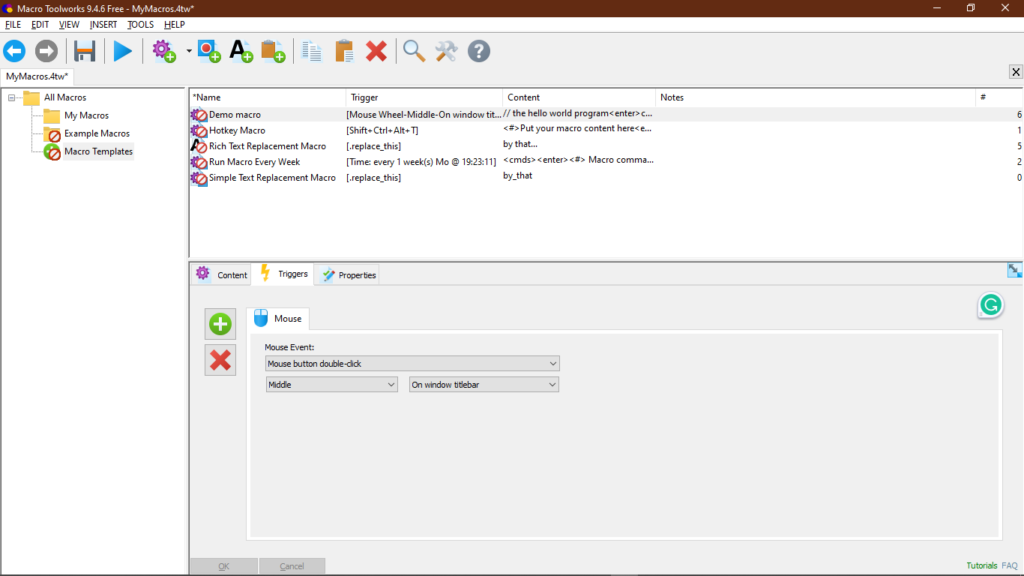Image resolution: width=1024 pixels, height=576 pixels.
Task: Open program options via the wrench icon
Action: (446, 51)
